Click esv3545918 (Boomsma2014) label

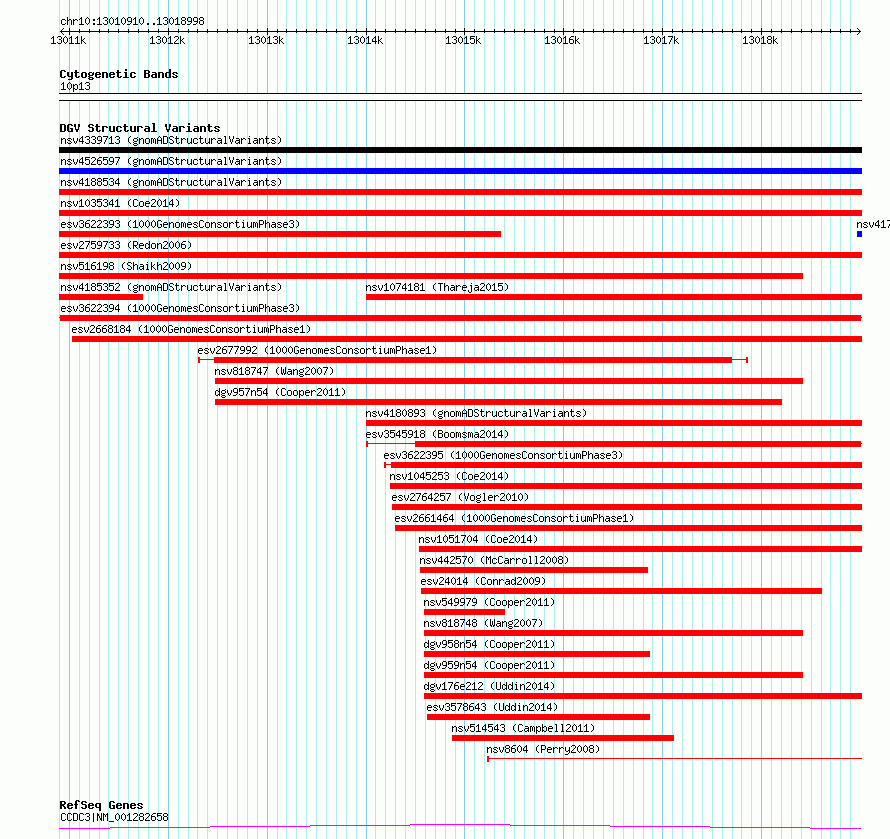[437, 434]
